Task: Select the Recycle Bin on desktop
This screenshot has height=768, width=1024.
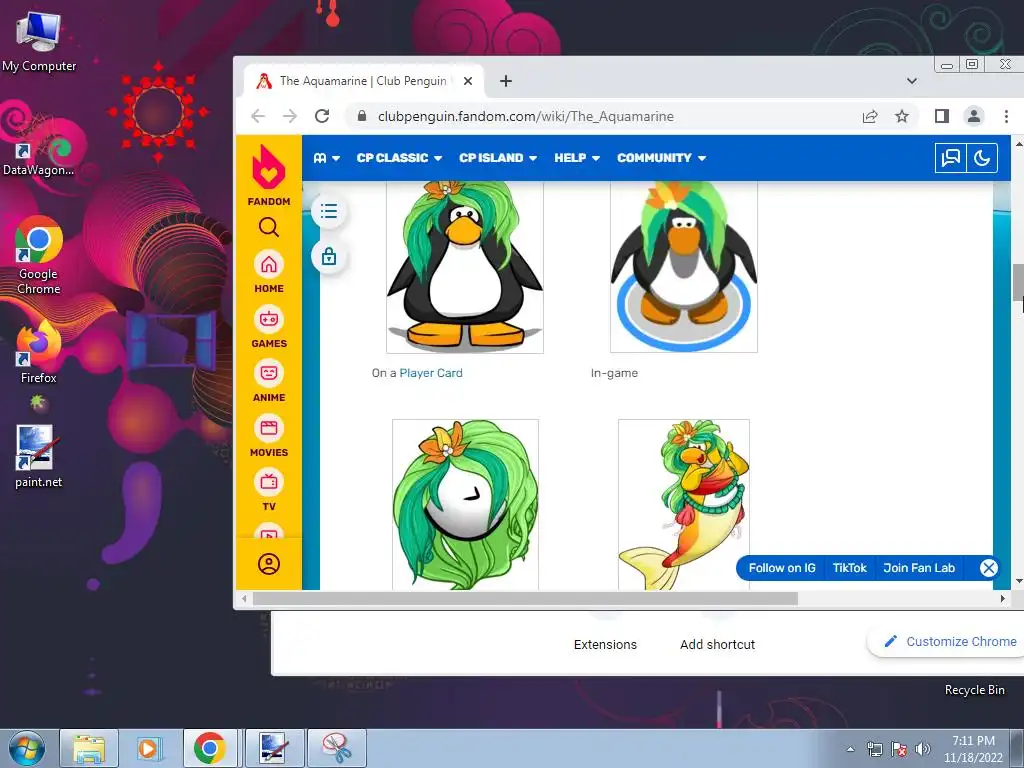Action: (974, 690)
